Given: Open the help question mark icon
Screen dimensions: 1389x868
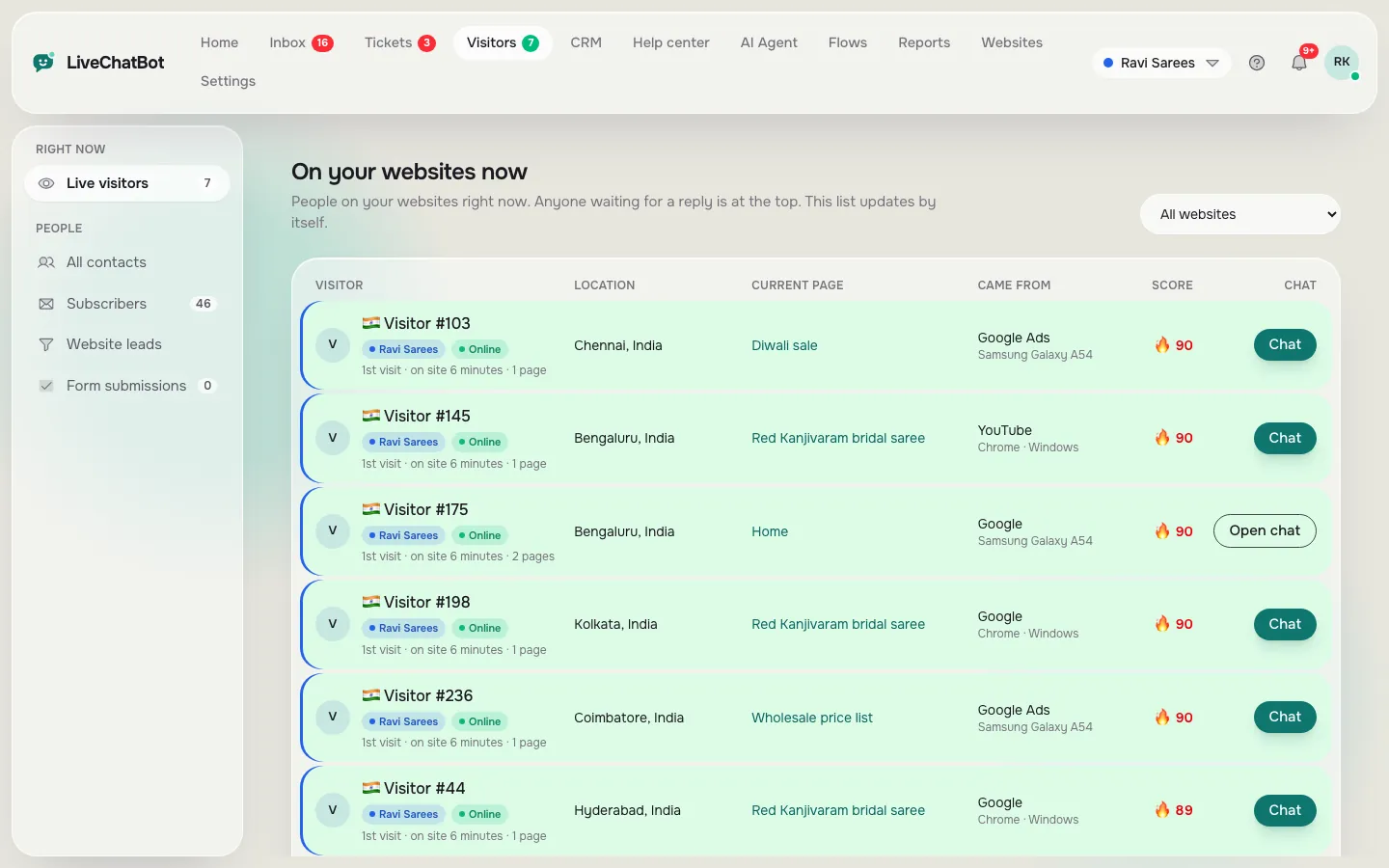Looking at the screenshot, I should click(x=1257, y=63).
